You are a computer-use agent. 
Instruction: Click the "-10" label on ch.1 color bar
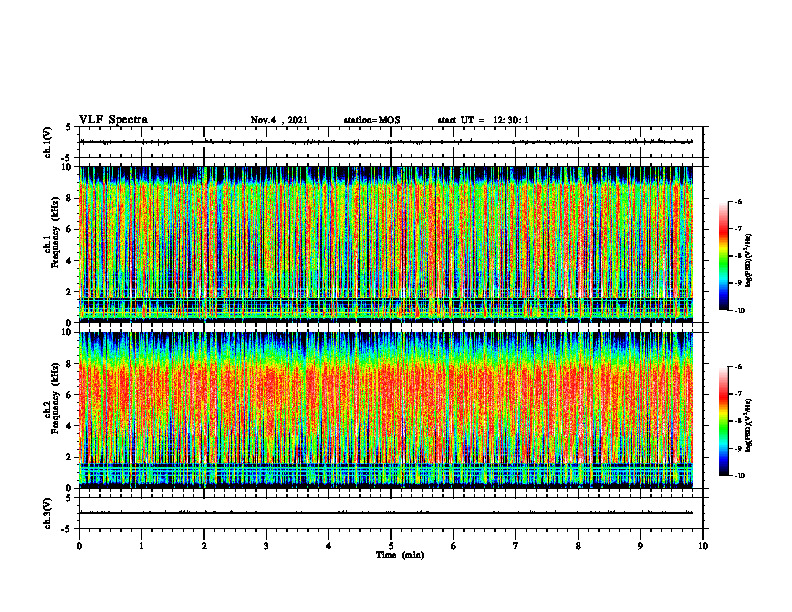click(739, 311)
